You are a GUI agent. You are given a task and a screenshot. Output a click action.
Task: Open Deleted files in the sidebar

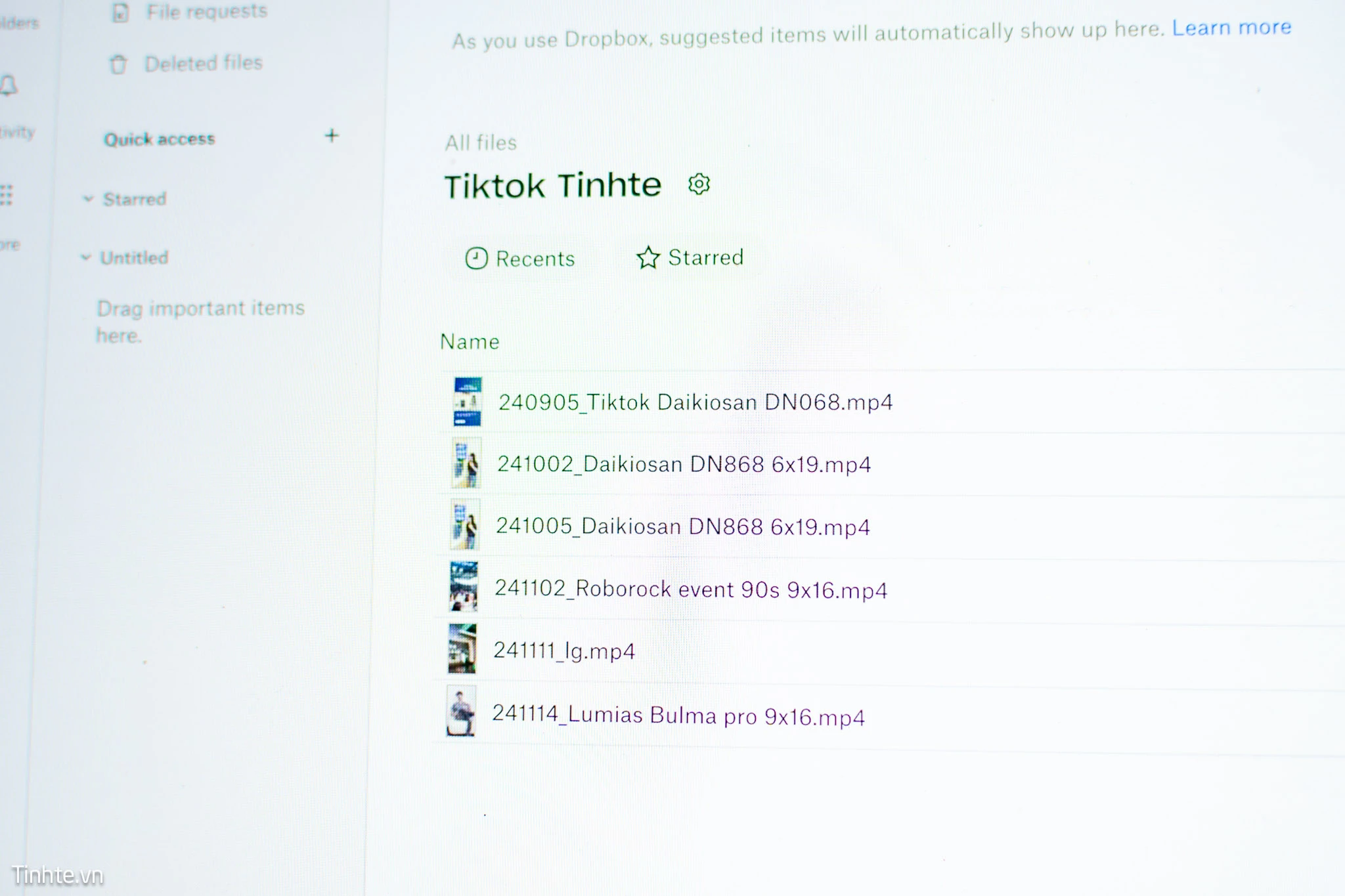click(x=203, y=63)
